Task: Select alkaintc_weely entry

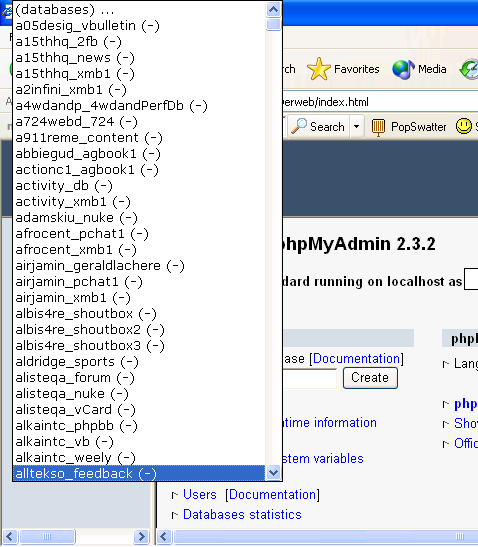Action: click(x=139, y=458)
